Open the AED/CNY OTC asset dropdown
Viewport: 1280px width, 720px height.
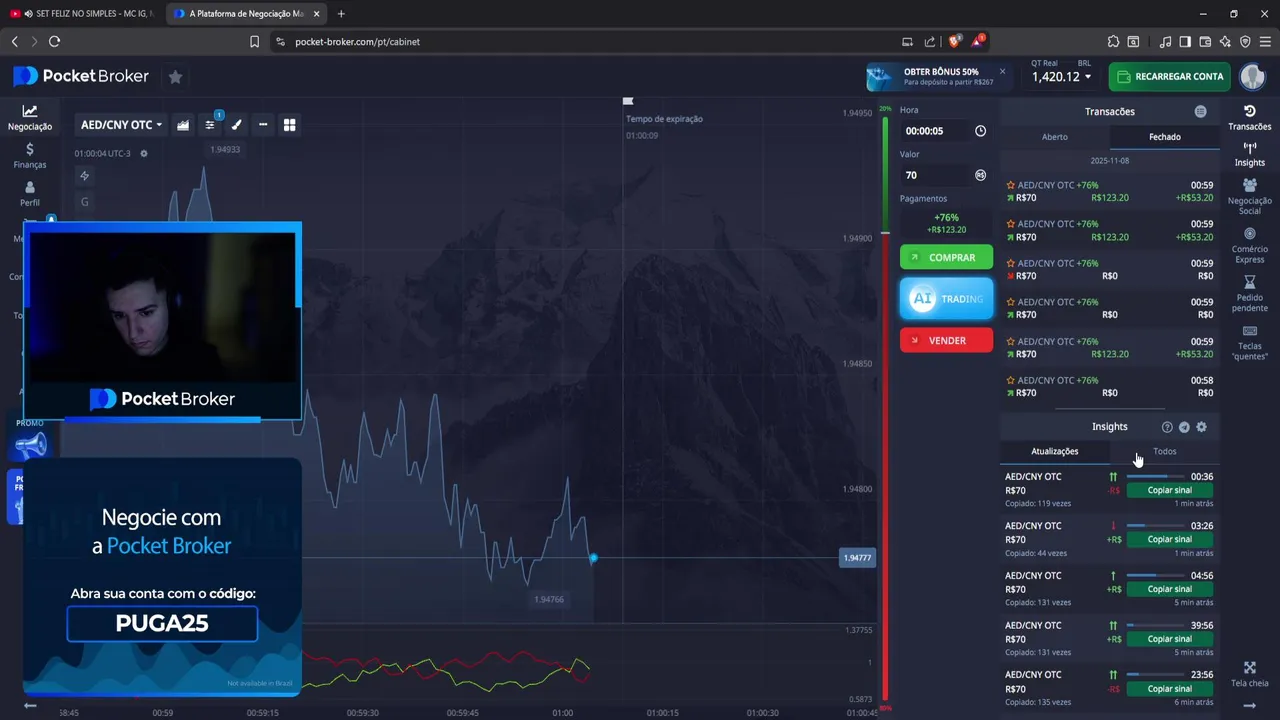pos(121,125)
